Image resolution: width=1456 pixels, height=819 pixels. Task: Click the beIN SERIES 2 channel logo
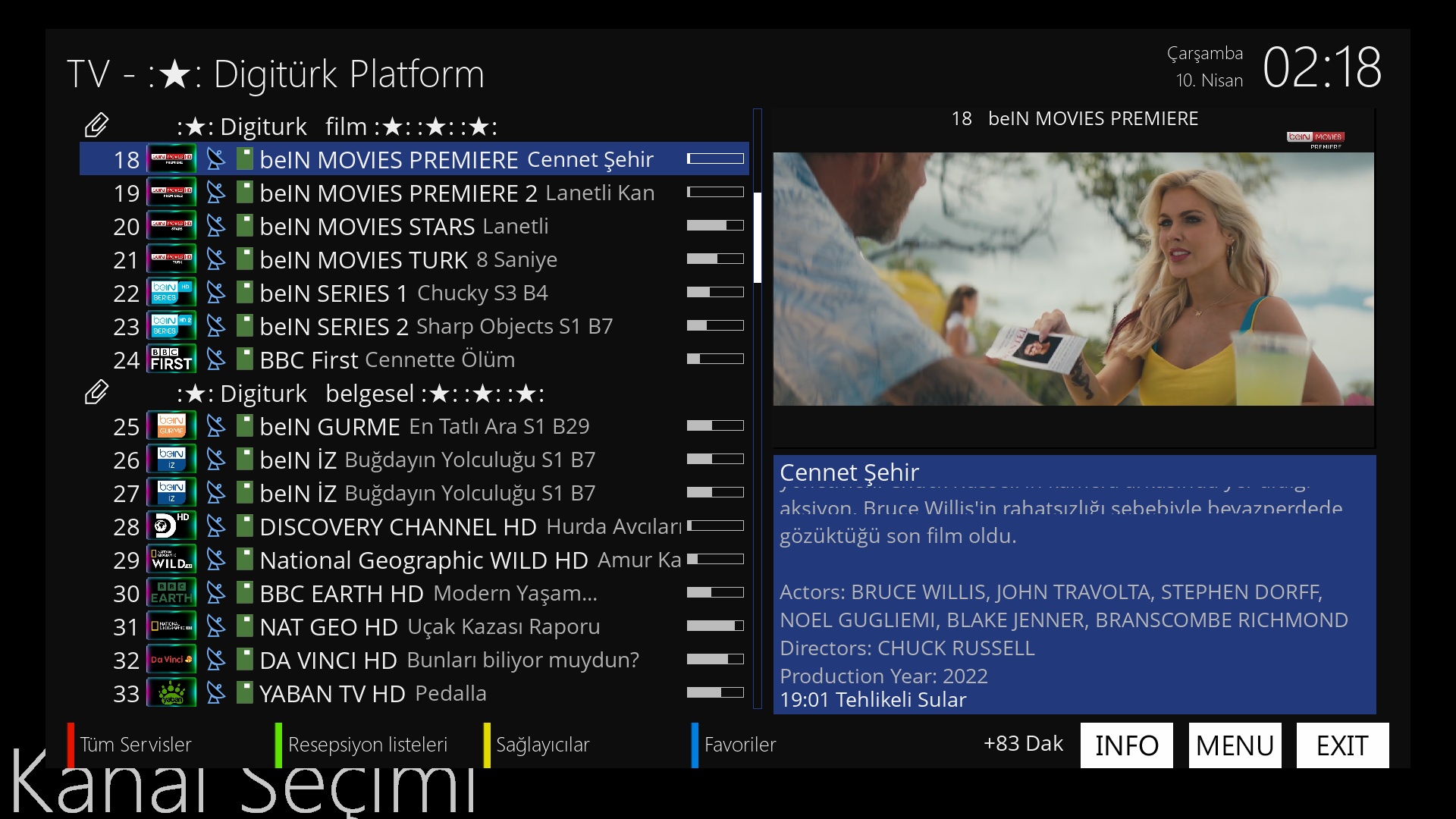[x=171, y=326]
